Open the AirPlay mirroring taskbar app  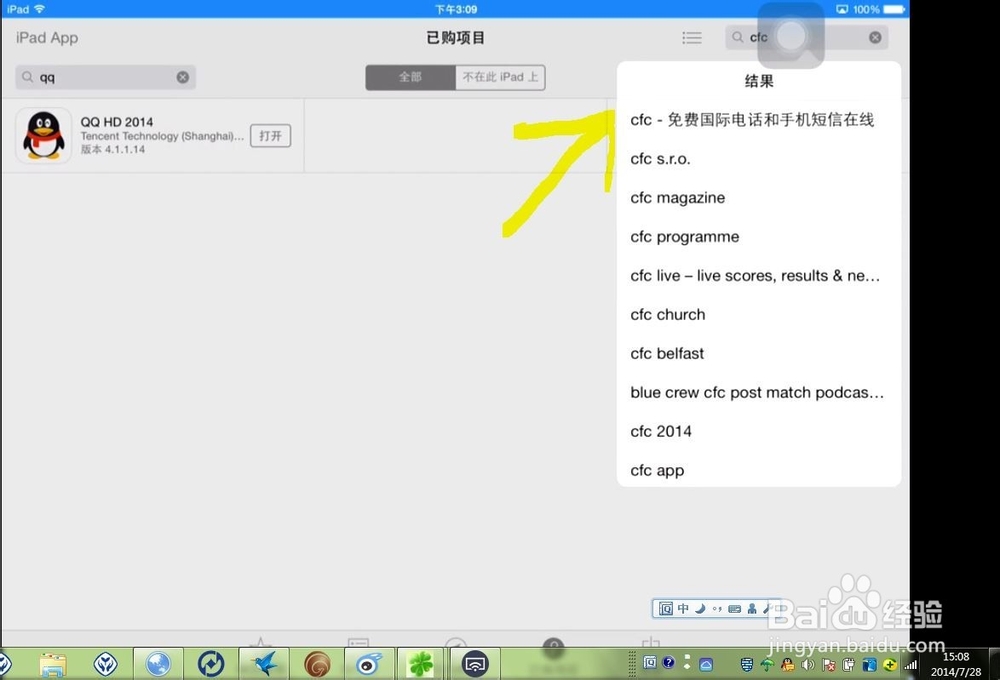point(474,665)
